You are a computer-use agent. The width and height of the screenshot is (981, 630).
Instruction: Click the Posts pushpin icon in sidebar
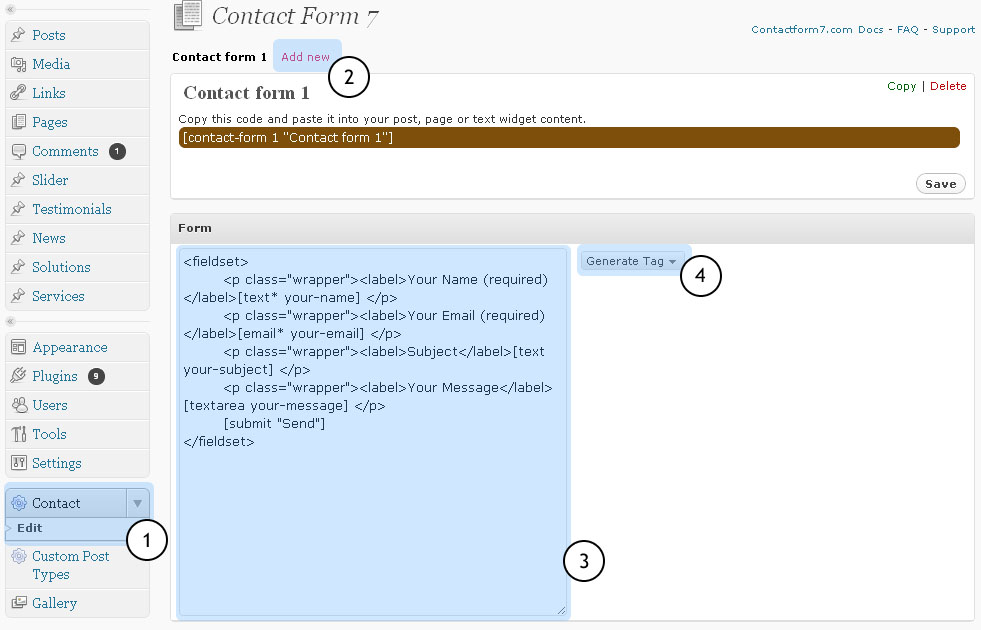click(x=18, y=35)
